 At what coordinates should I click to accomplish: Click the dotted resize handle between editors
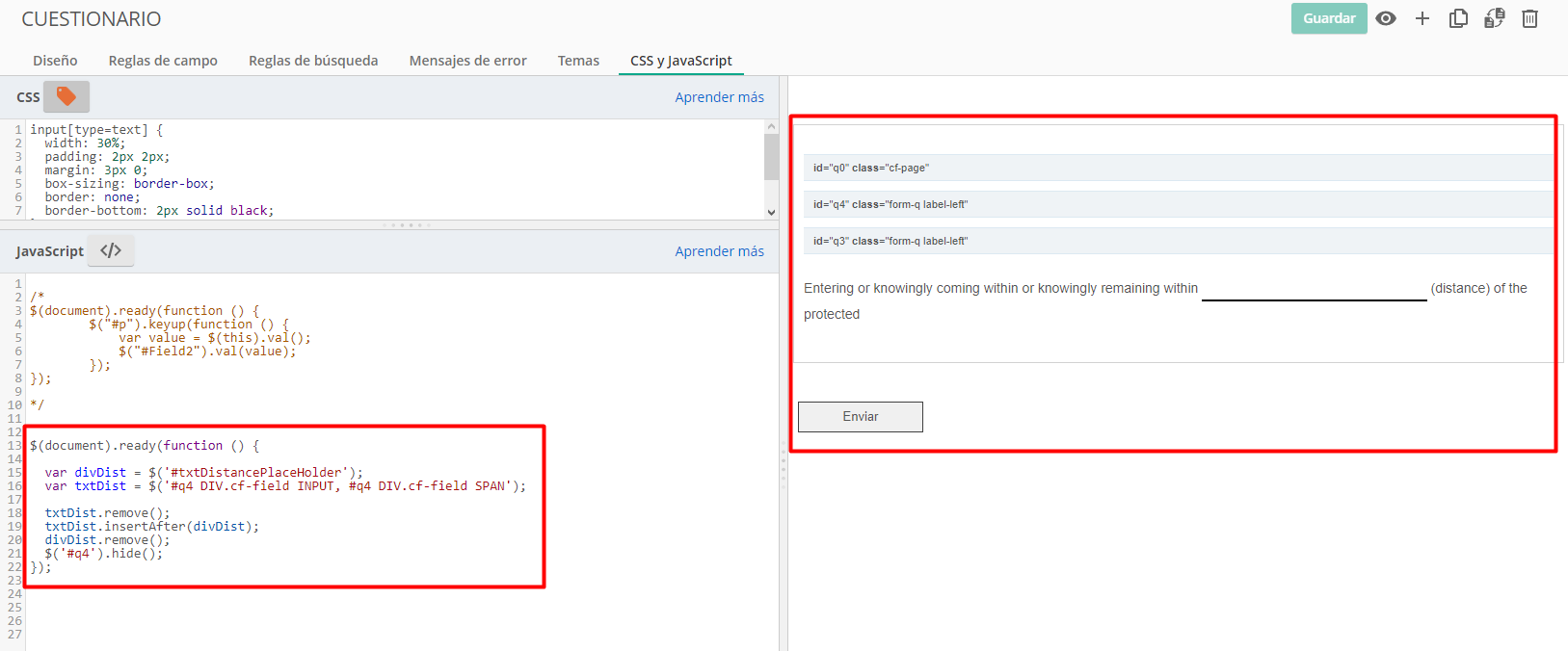(407, 225)
